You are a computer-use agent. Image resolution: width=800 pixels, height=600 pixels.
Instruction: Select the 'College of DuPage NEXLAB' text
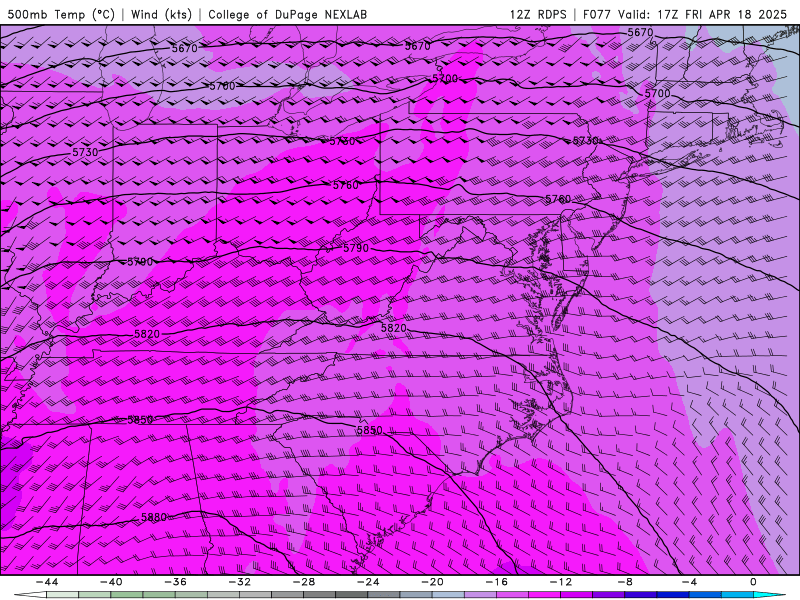(288, 14)
